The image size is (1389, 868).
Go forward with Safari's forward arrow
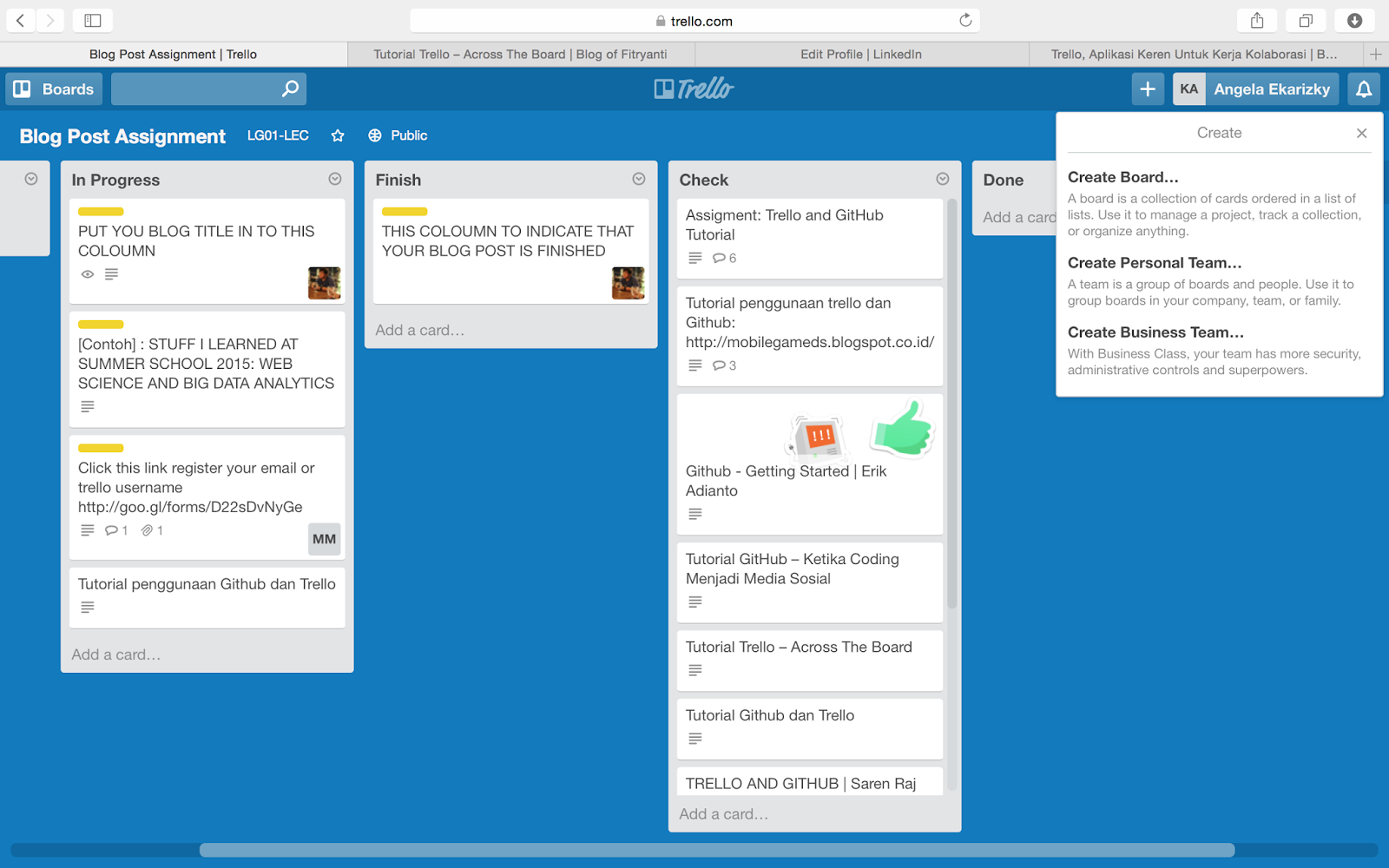click(x=50, y=20)
